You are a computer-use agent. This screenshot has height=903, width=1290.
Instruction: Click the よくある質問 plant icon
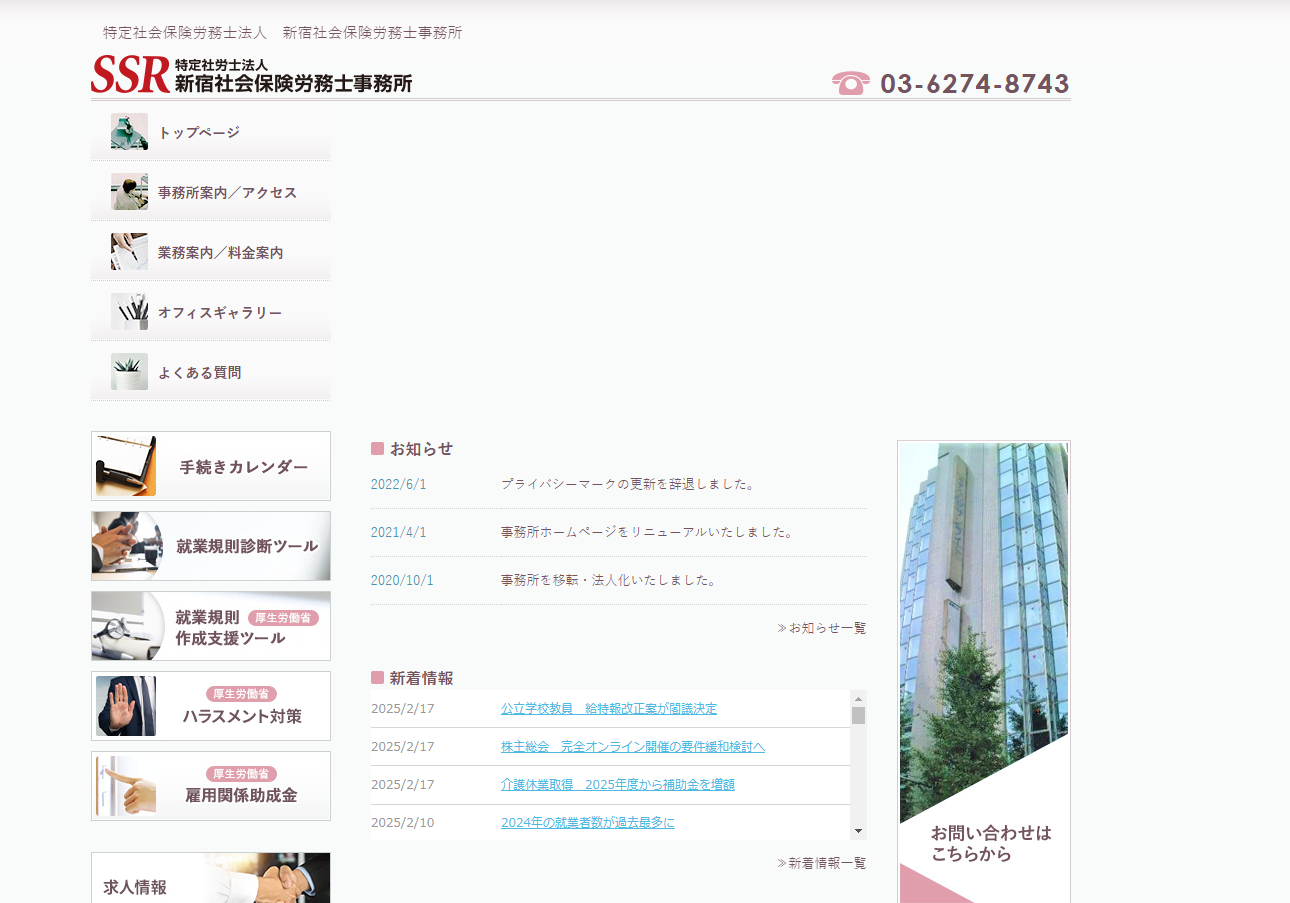[129, 372]
